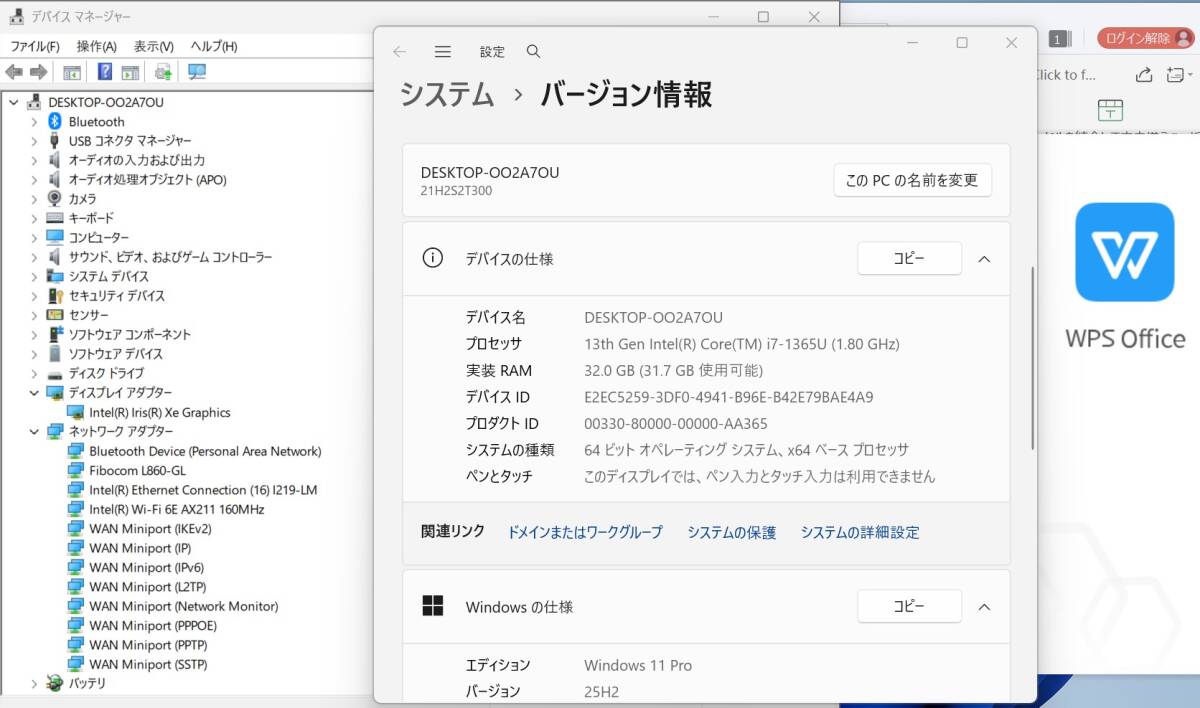Viewport: 1200px width, 708px height.
Task: Collapse the デバイスの仕様 section chevron
Action: click(x=984, y=259)
